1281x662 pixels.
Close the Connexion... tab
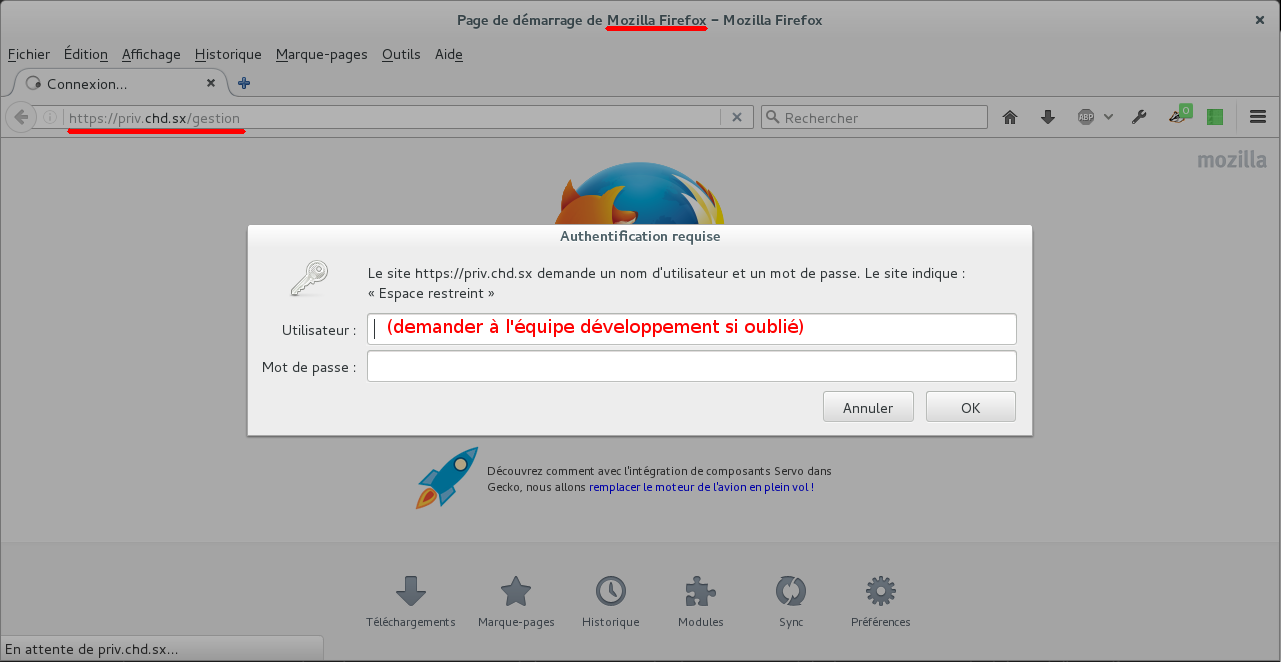tap(211, 83)
